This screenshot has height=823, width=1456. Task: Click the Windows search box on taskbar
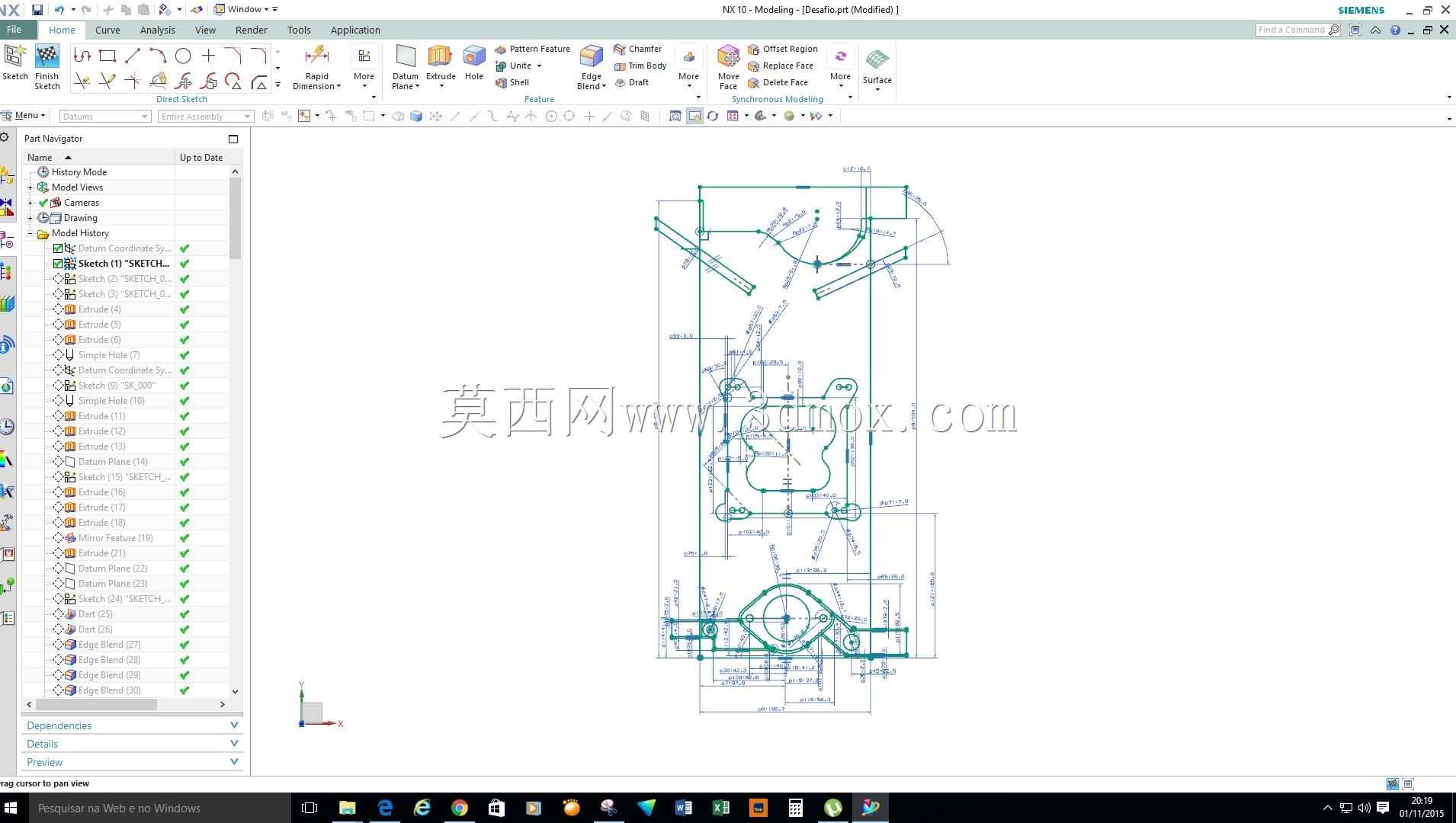pos(160,808)
